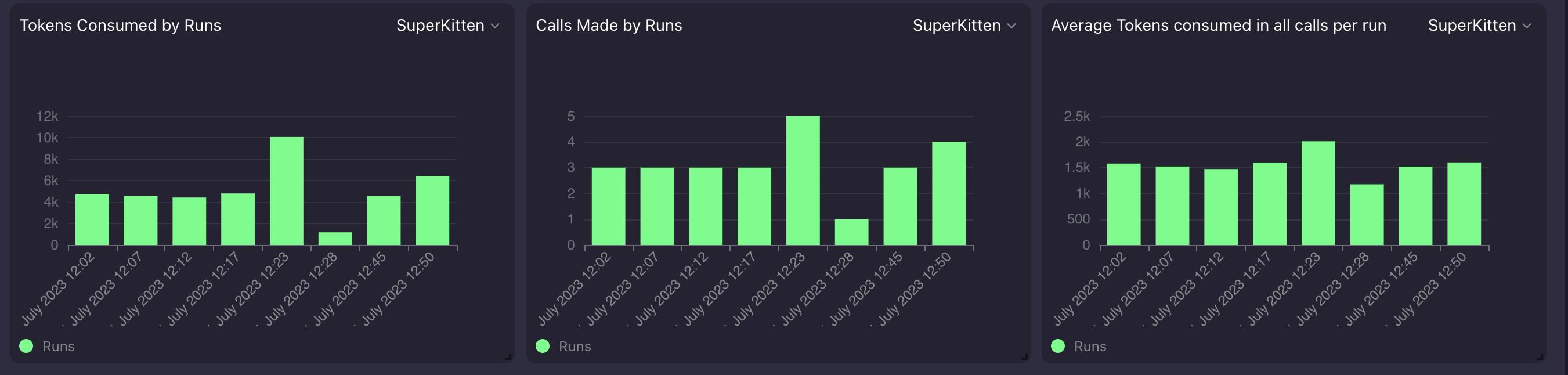Click the 12:02 bar in Average Tokens chart
The width and height of the screenshot is (1568, 375).
click(1123, 204)
